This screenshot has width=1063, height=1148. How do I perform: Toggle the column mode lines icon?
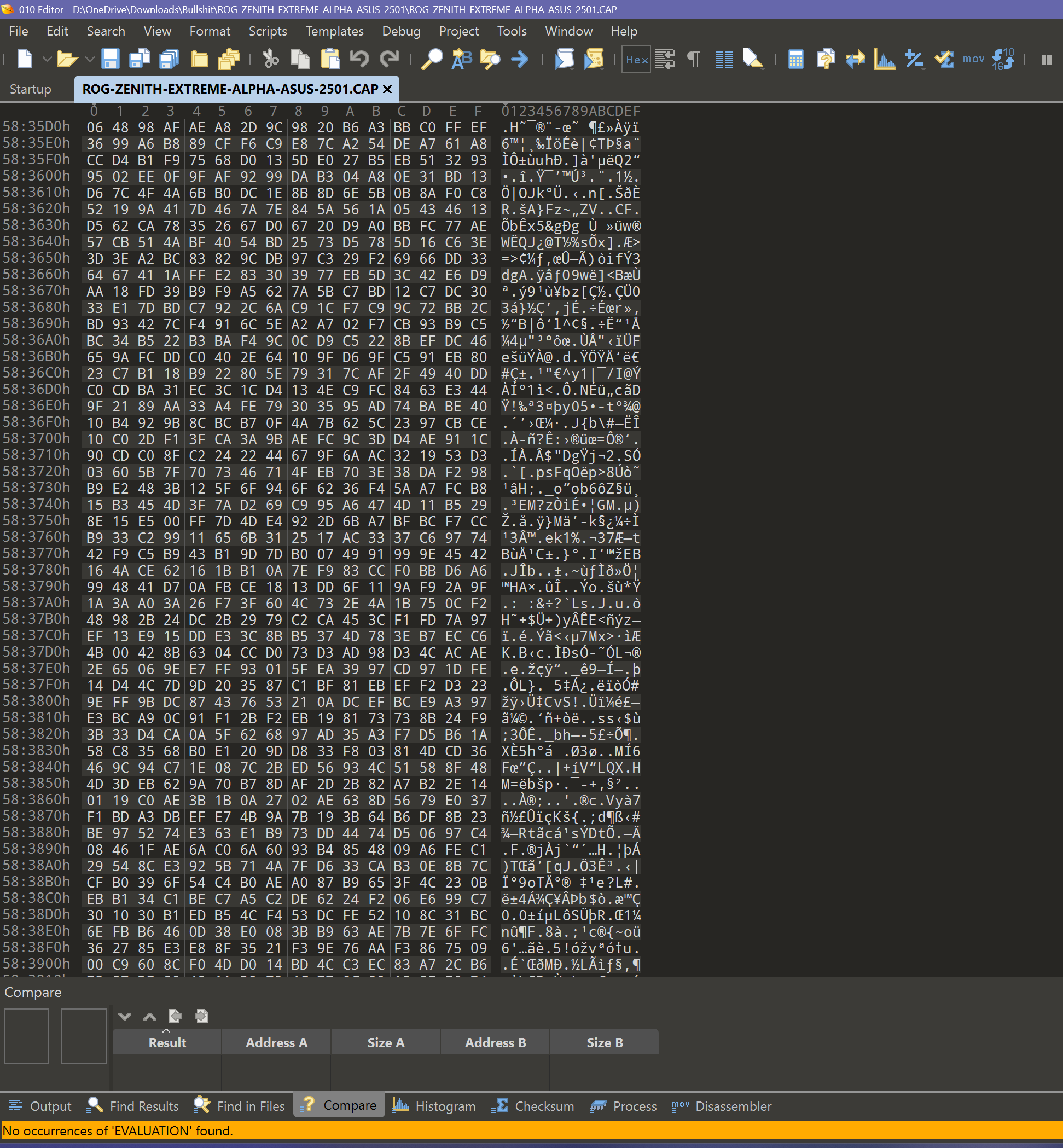click(724, 59)
